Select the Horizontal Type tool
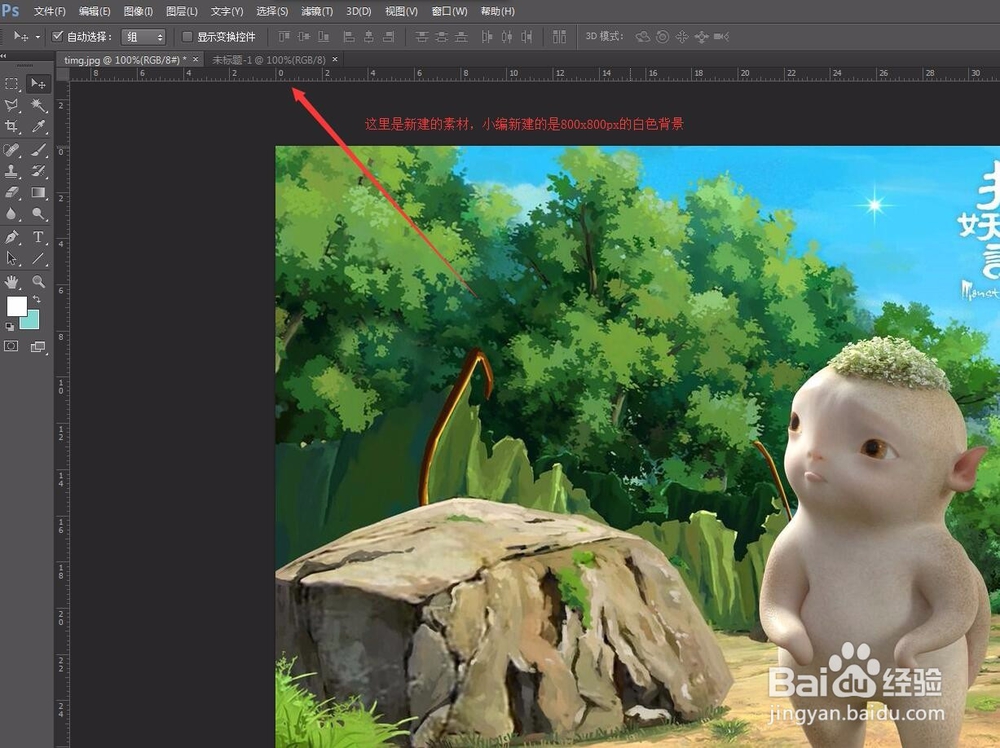 pos(38,237)
